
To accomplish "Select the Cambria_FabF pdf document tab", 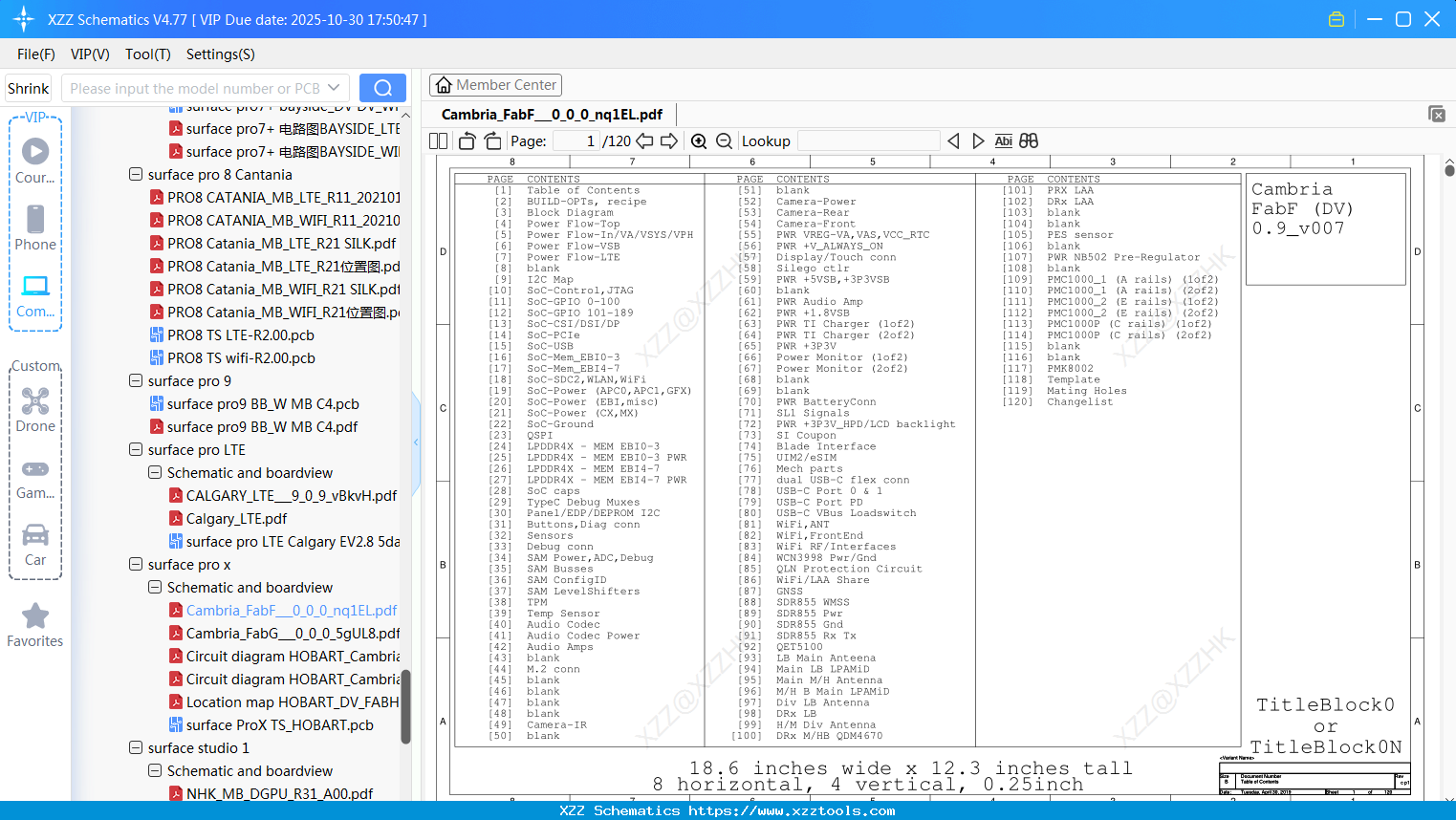I will pyautogui.click(x=552, y=115).
